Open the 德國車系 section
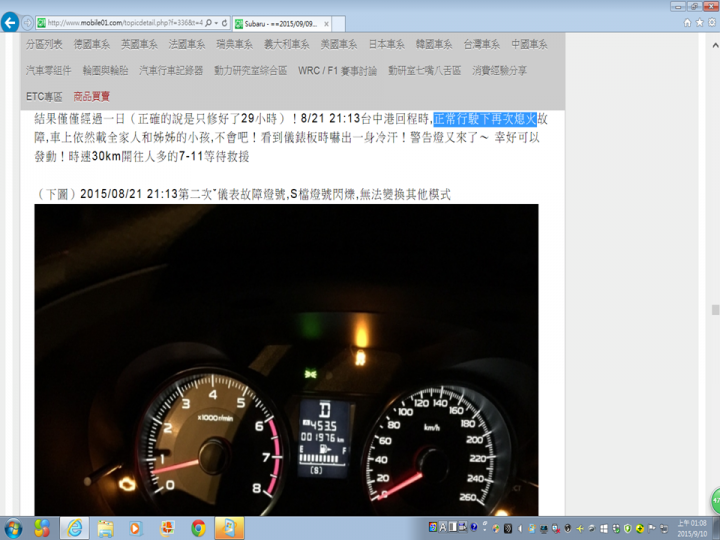This screenshot has height=540, width=720. pos(92,44)
